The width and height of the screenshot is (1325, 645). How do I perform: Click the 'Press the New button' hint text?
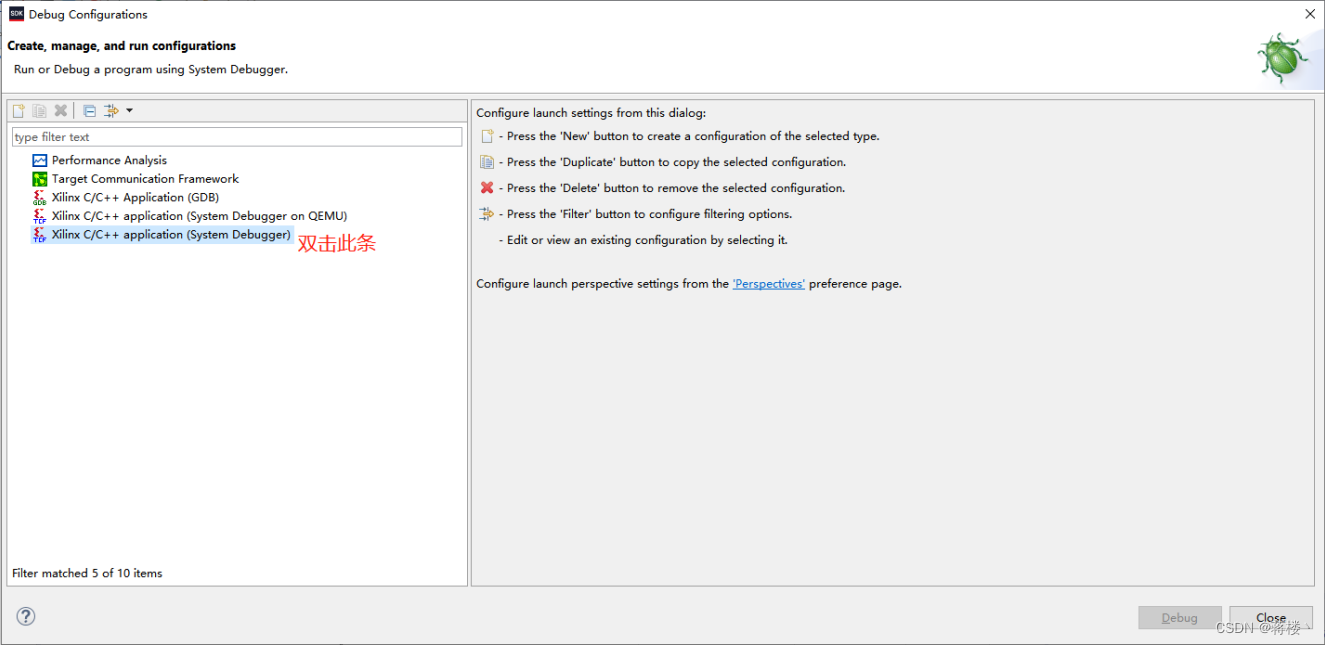pyautogui.click(x=689, y=136)
